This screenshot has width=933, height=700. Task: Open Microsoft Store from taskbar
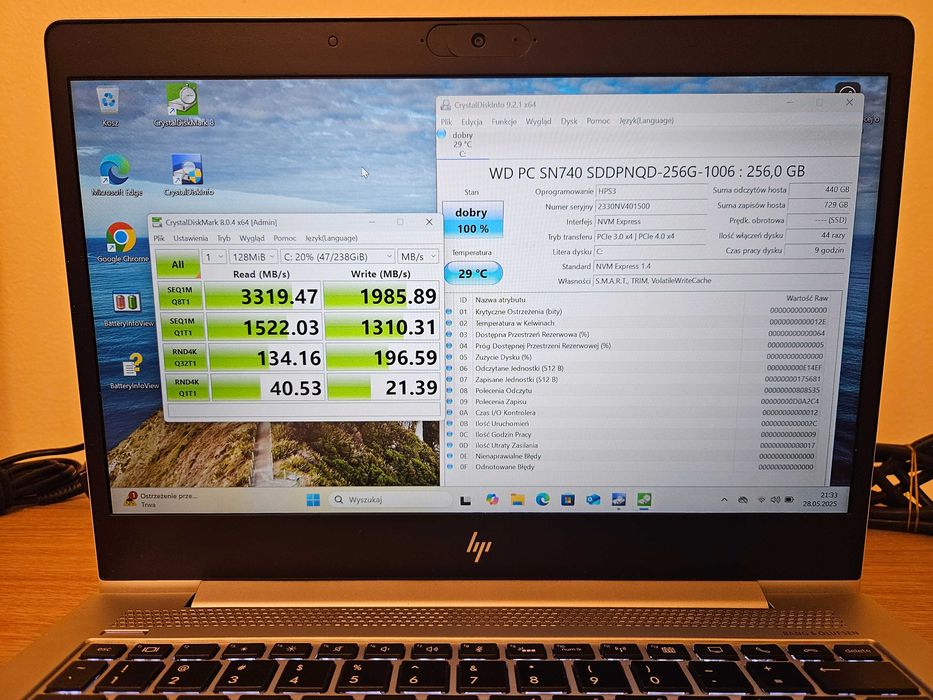pos(568,500)
